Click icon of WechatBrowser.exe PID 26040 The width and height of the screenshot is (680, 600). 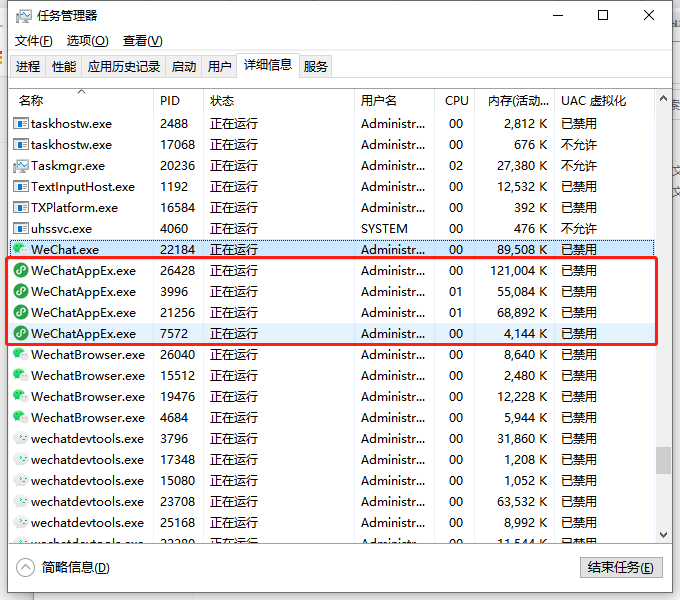pos(20,354)
